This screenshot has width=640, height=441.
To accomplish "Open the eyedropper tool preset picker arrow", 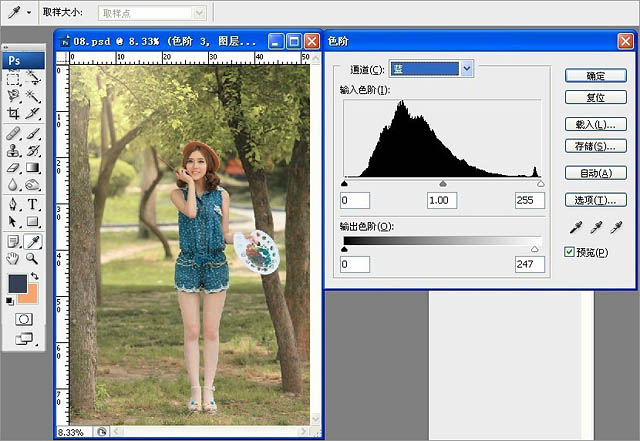I will tap(28, 12).
